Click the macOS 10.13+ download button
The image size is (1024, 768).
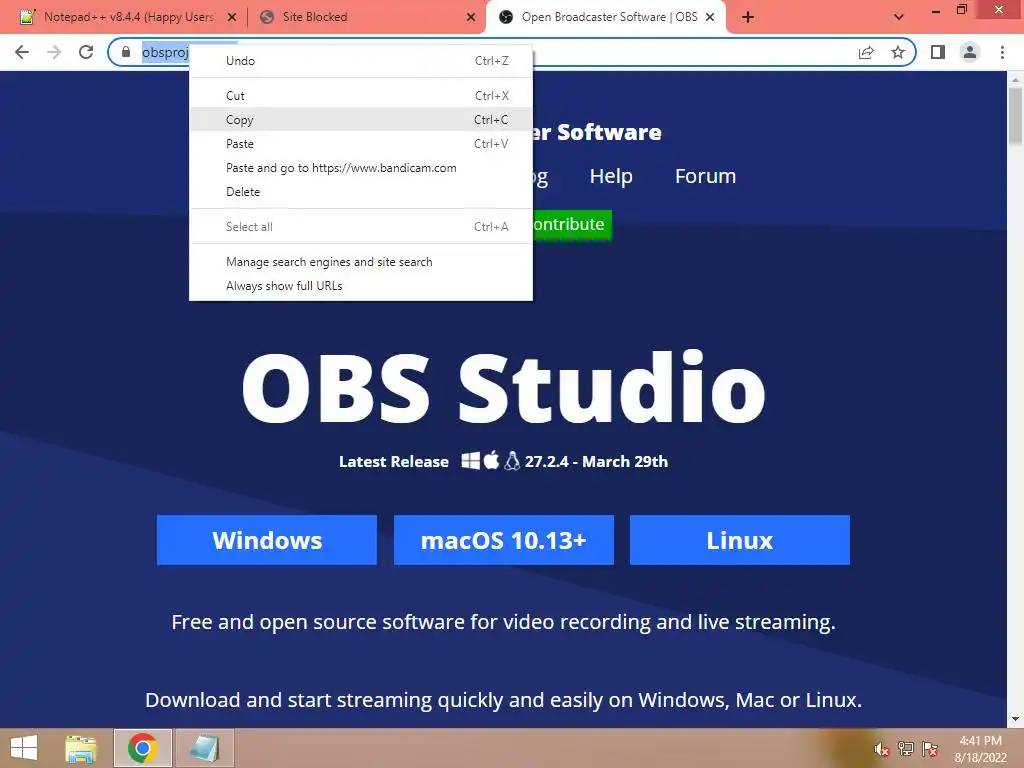pyautogui.click(x=504, y=540)
